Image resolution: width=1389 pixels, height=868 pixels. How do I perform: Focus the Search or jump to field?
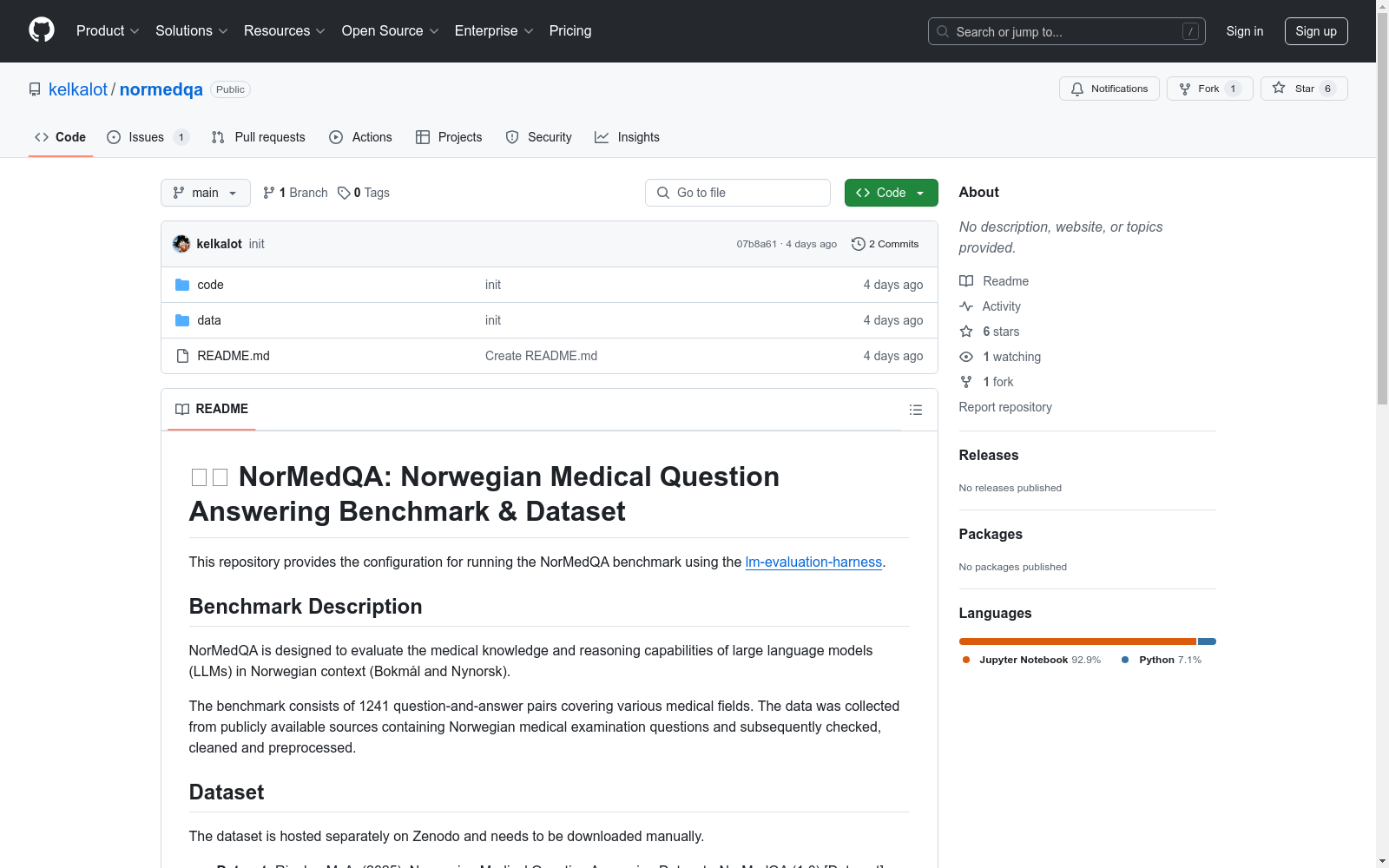click(x=1067, y=31)
